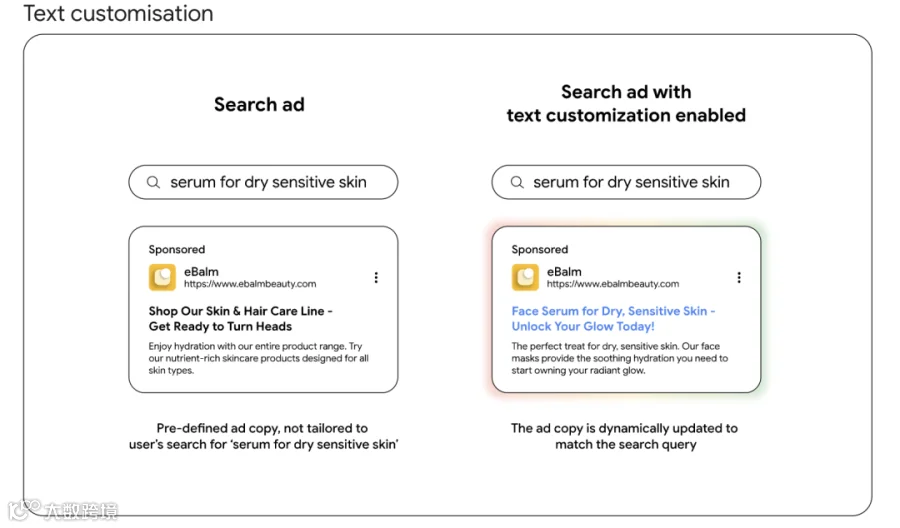Open the three-dot menu on customized eBalm ad
The image size is (900, 528).
coord(739,278)
